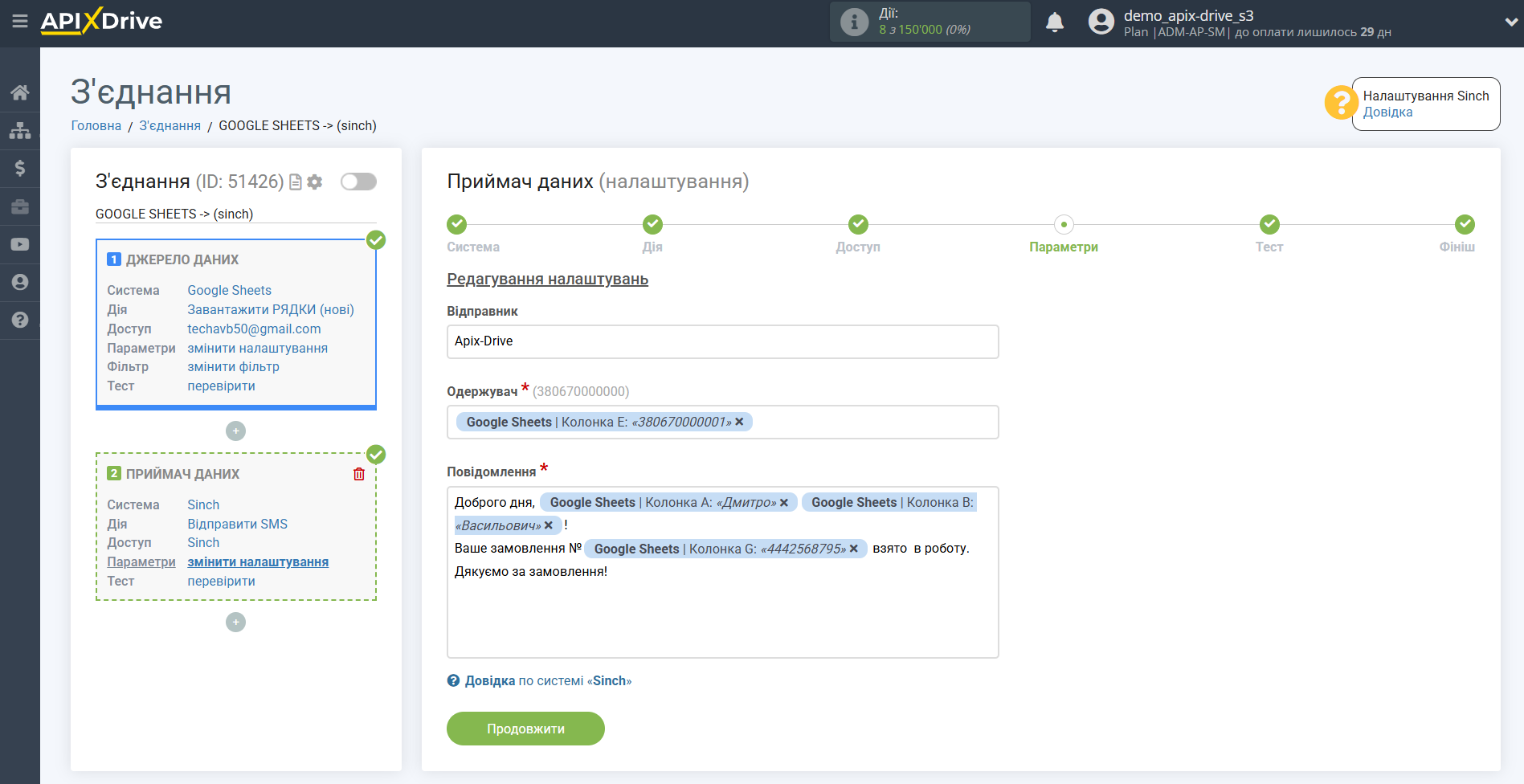Open techavb50@gmail.com access link

click(254, 329)
